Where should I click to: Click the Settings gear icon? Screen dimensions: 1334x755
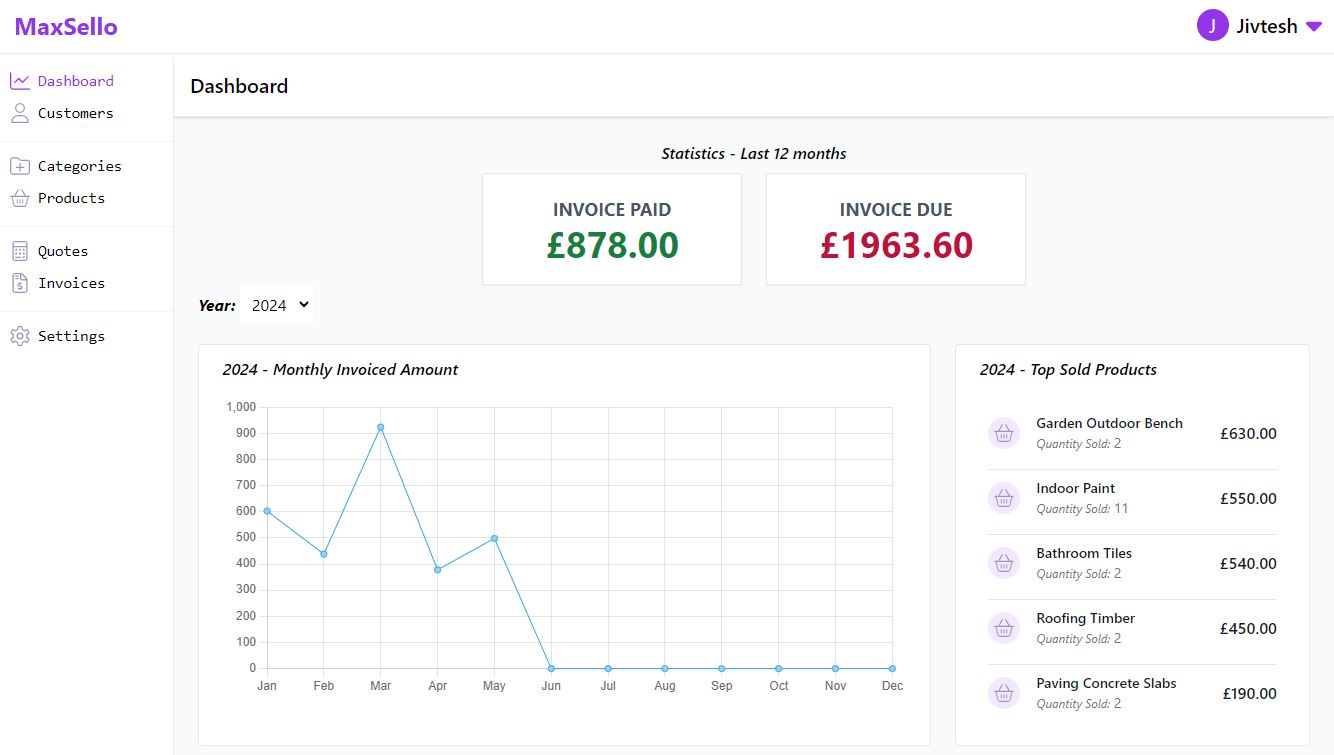[20, 336]
